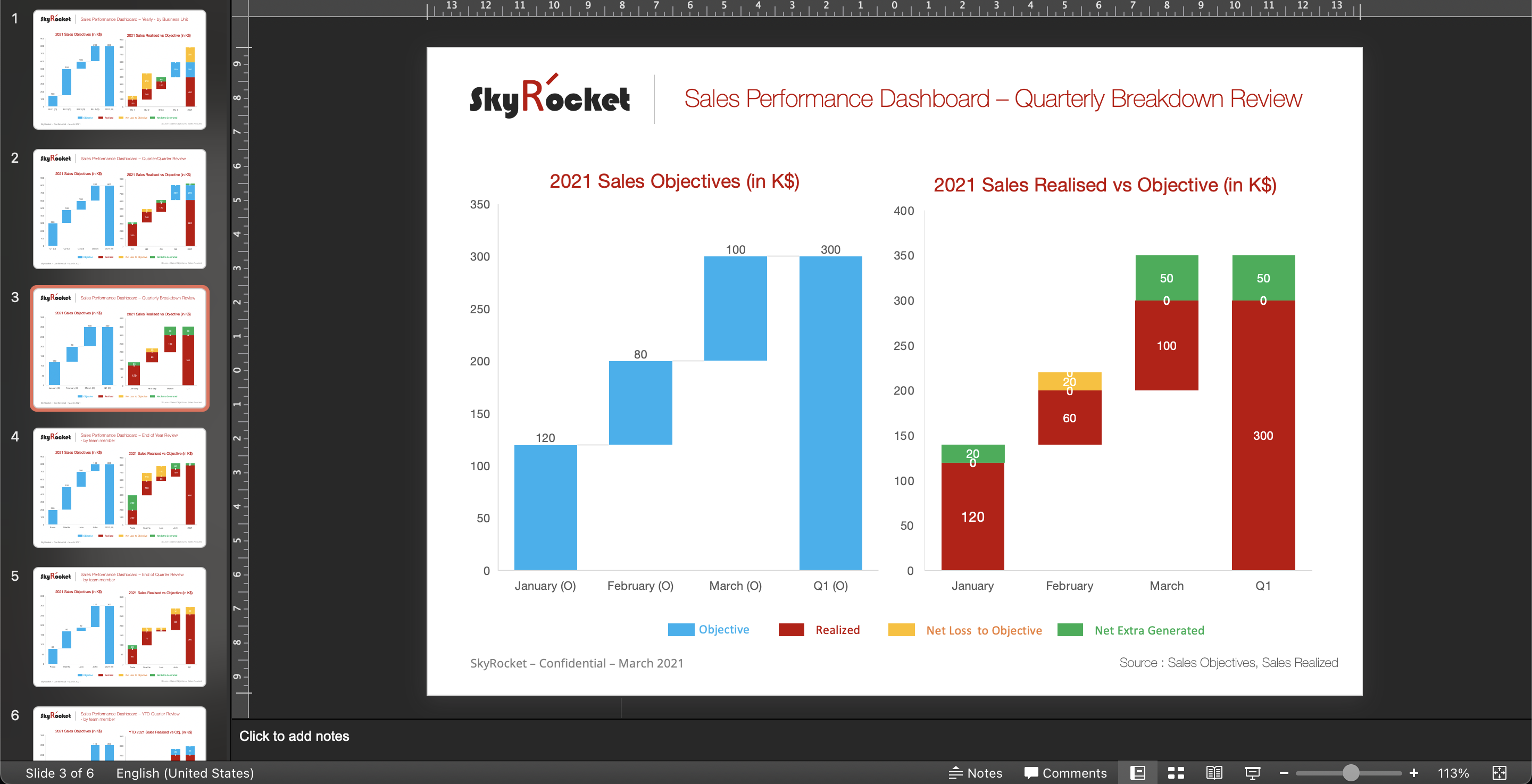
Task: Click the yellow Net Loss legend swatch
Action: coord(901,629)
